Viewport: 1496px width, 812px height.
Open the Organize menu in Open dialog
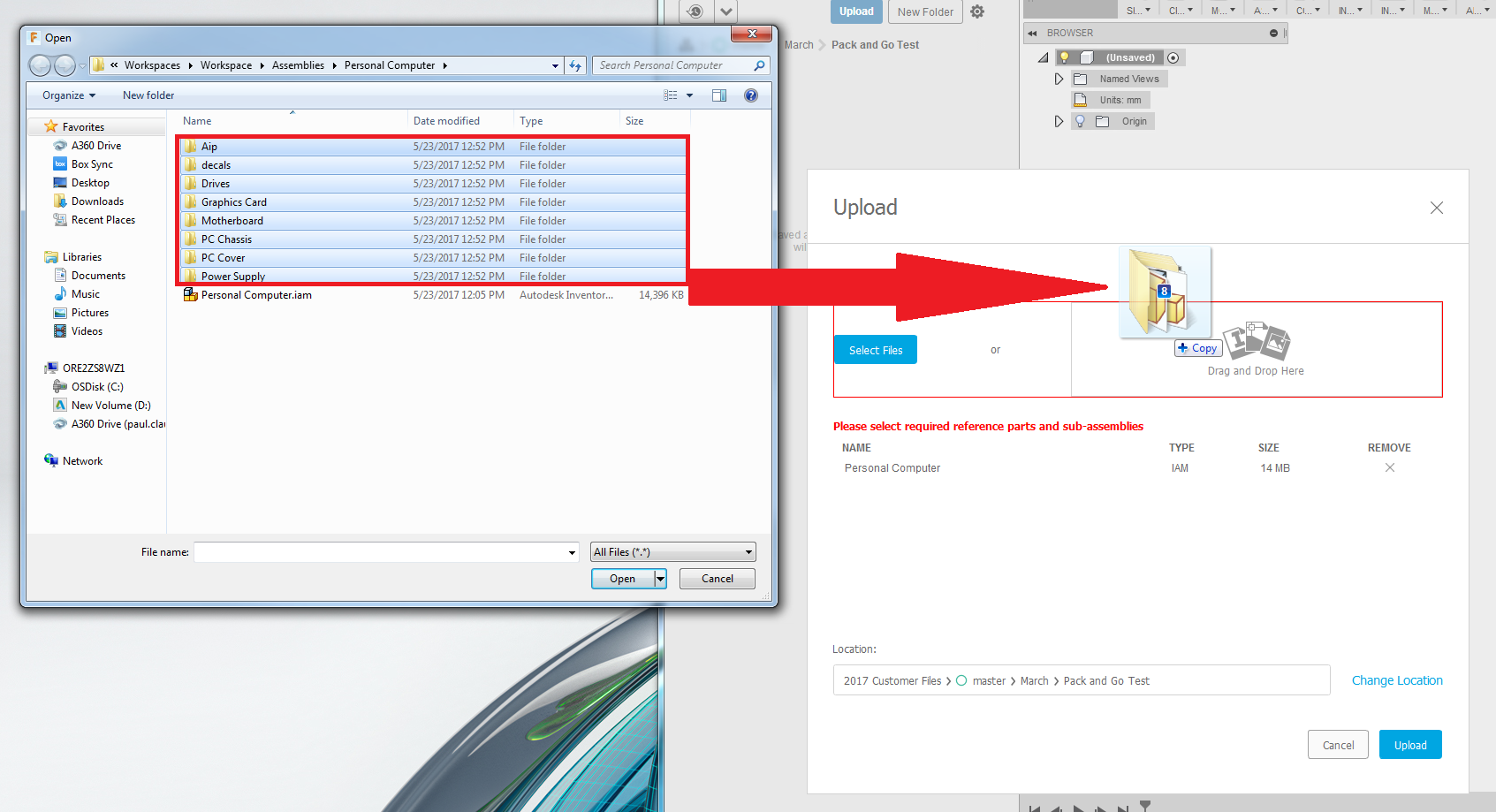pyautogui.click(x=69, y=95)
